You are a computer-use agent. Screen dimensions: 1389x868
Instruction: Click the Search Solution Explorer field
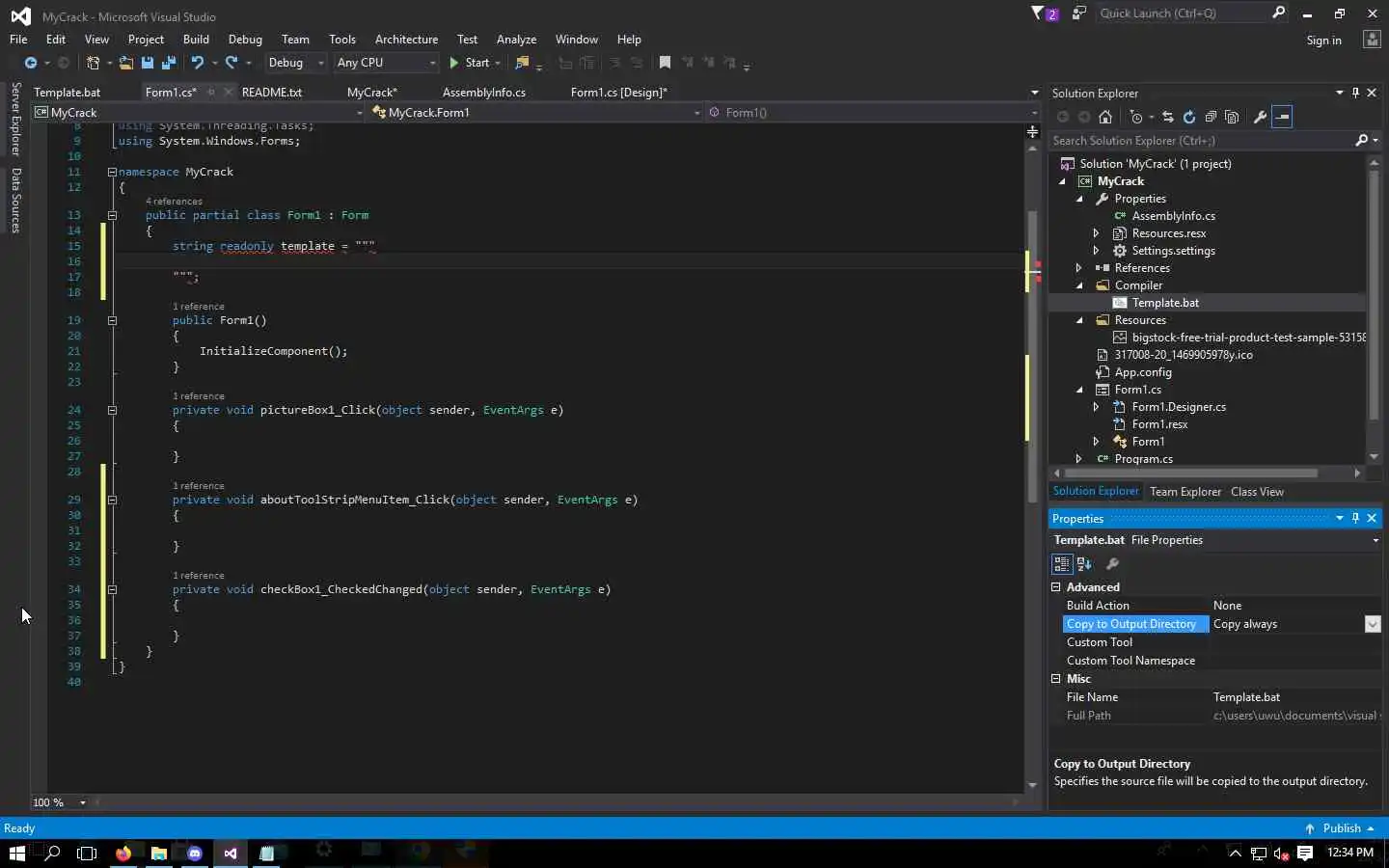click(x=1201, y=141)
